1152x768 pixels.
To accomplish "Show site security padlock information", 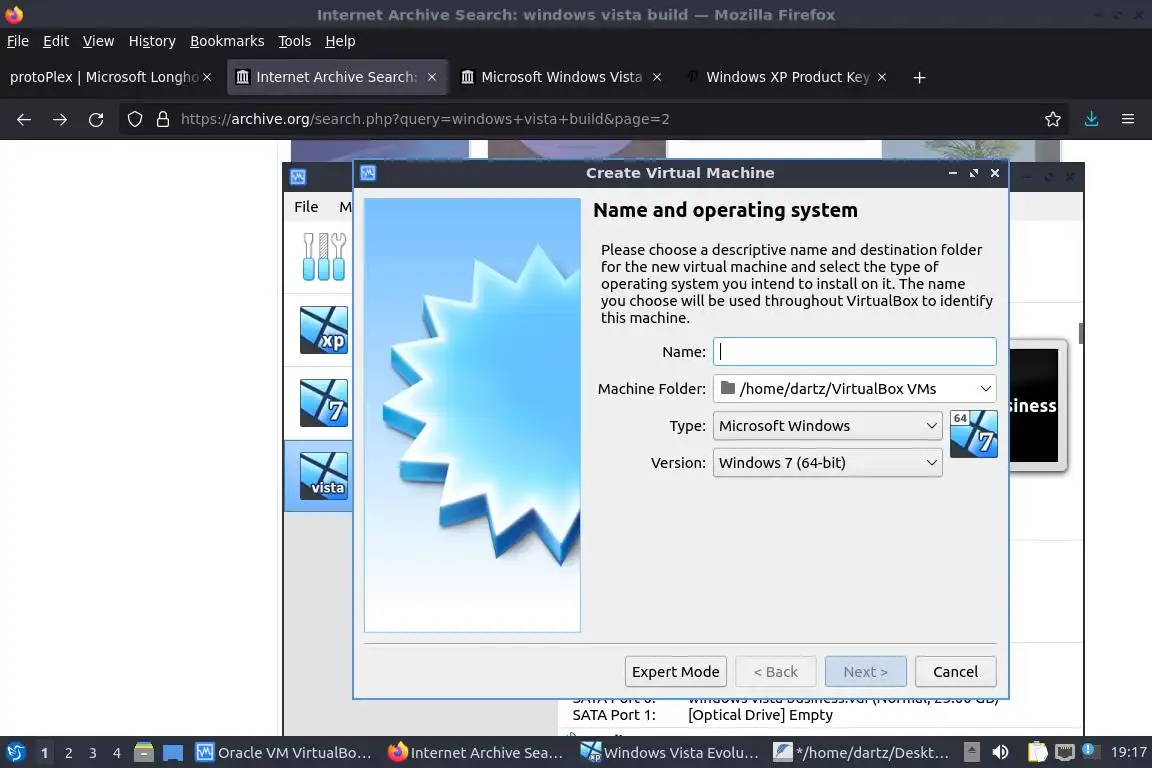I will pyautogui.click(x=163, y=119).
